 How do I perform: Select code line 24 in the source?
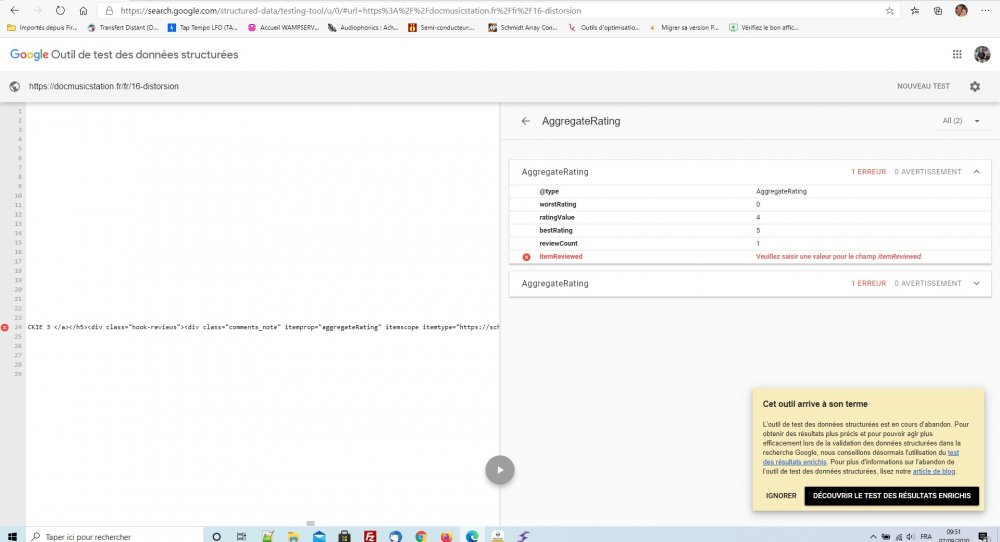[x=263, y=327]
